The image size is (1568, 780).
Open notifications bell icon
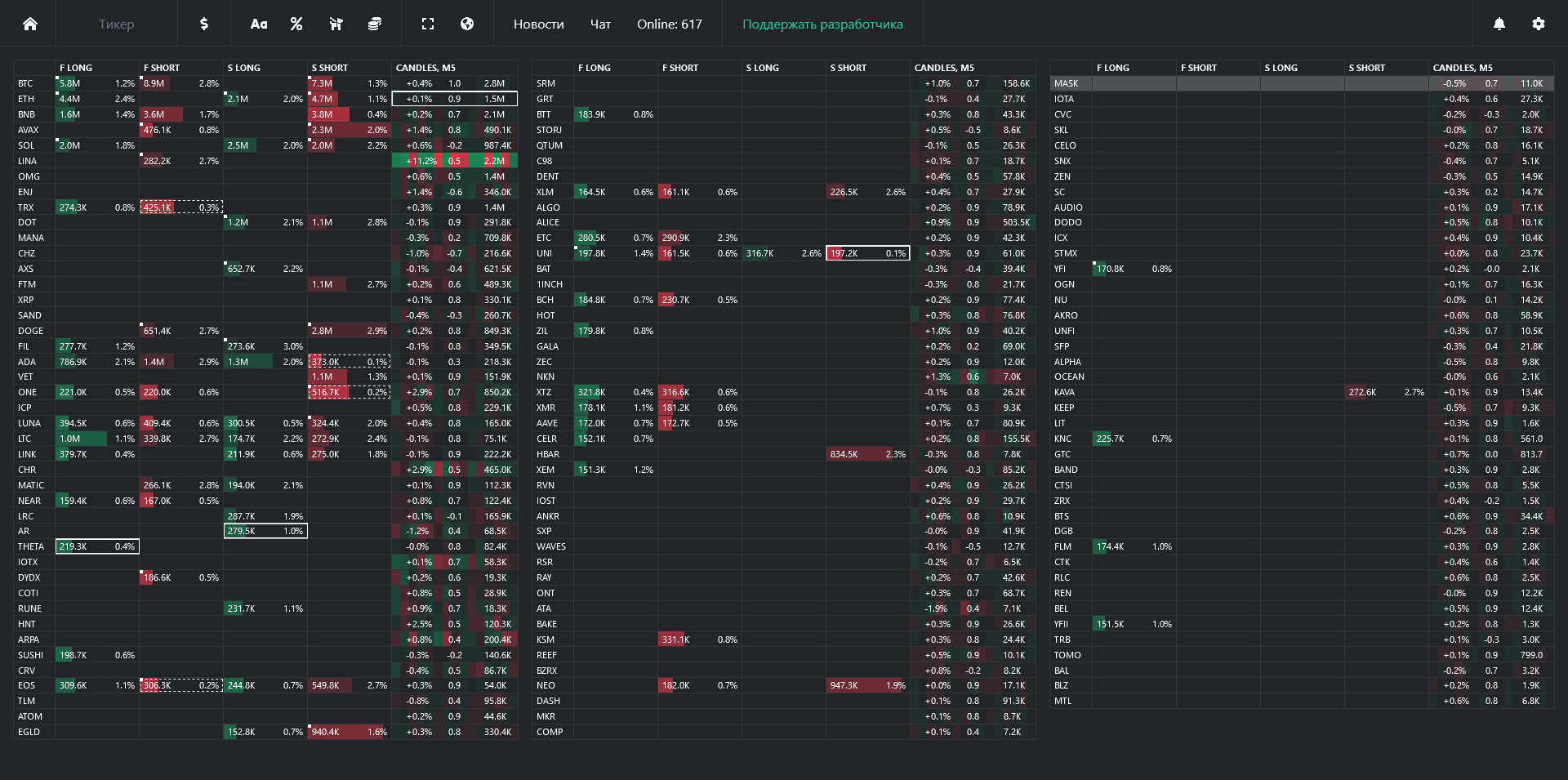[1499, 24]
